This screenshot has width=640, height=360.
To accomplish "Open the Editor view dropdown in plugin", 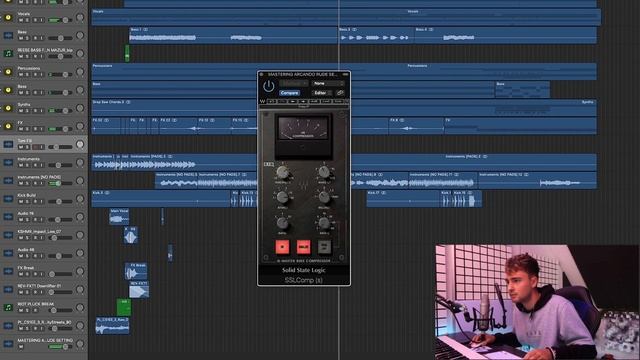I will 322,93.
